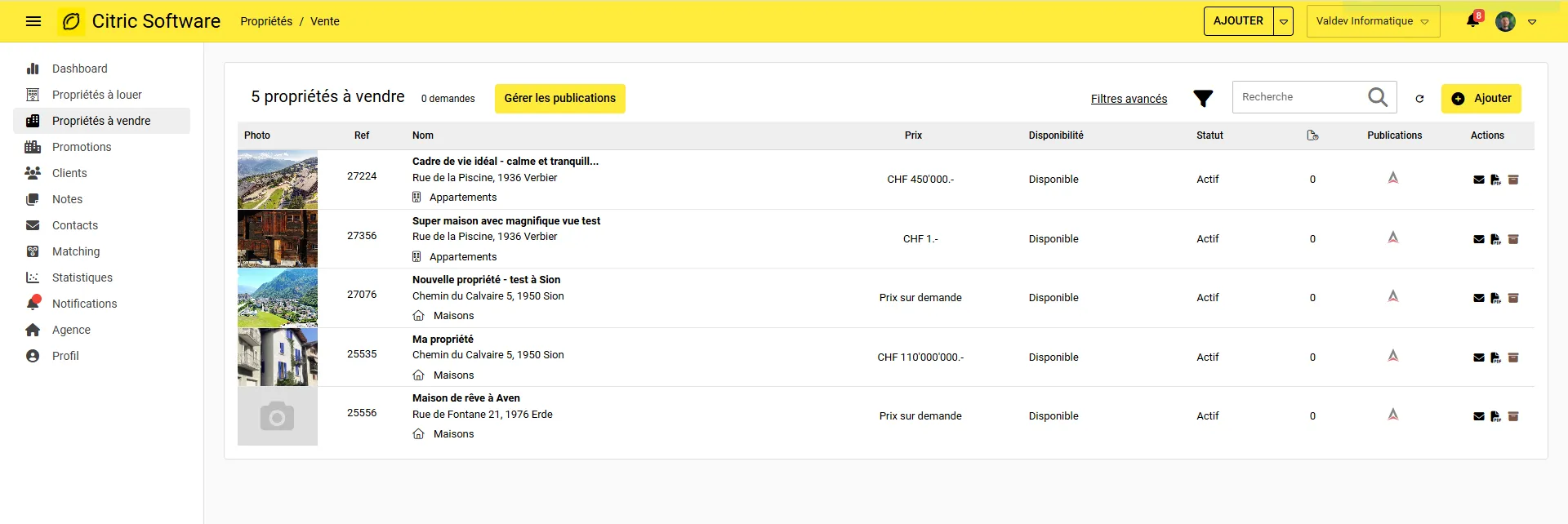Open the hamburger navigation menu
Image resolution: width=1568 pixels, height=524 pixels.
coord(33,21)
